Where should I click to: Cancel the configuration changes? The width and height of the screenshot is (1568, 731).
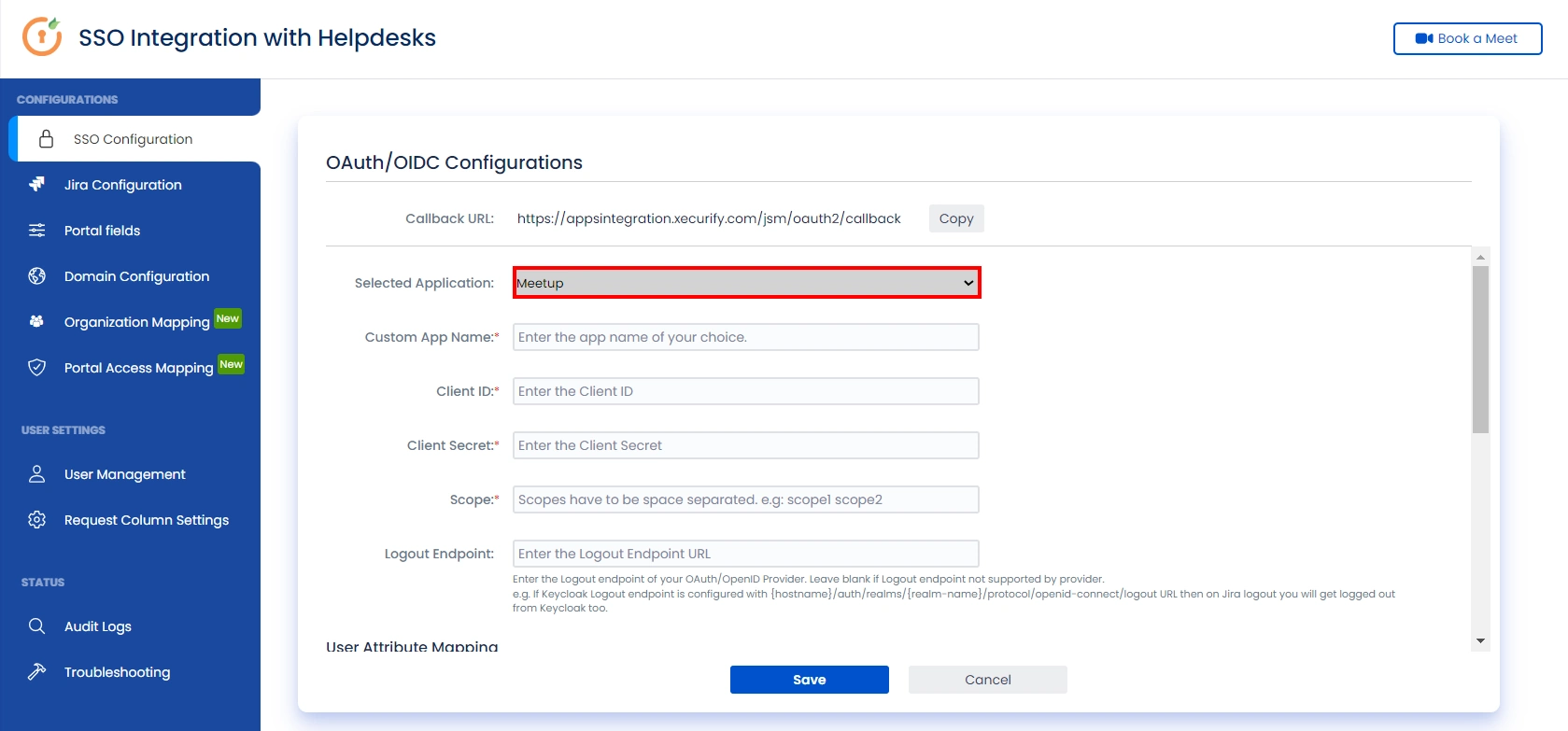coord(988,680)
